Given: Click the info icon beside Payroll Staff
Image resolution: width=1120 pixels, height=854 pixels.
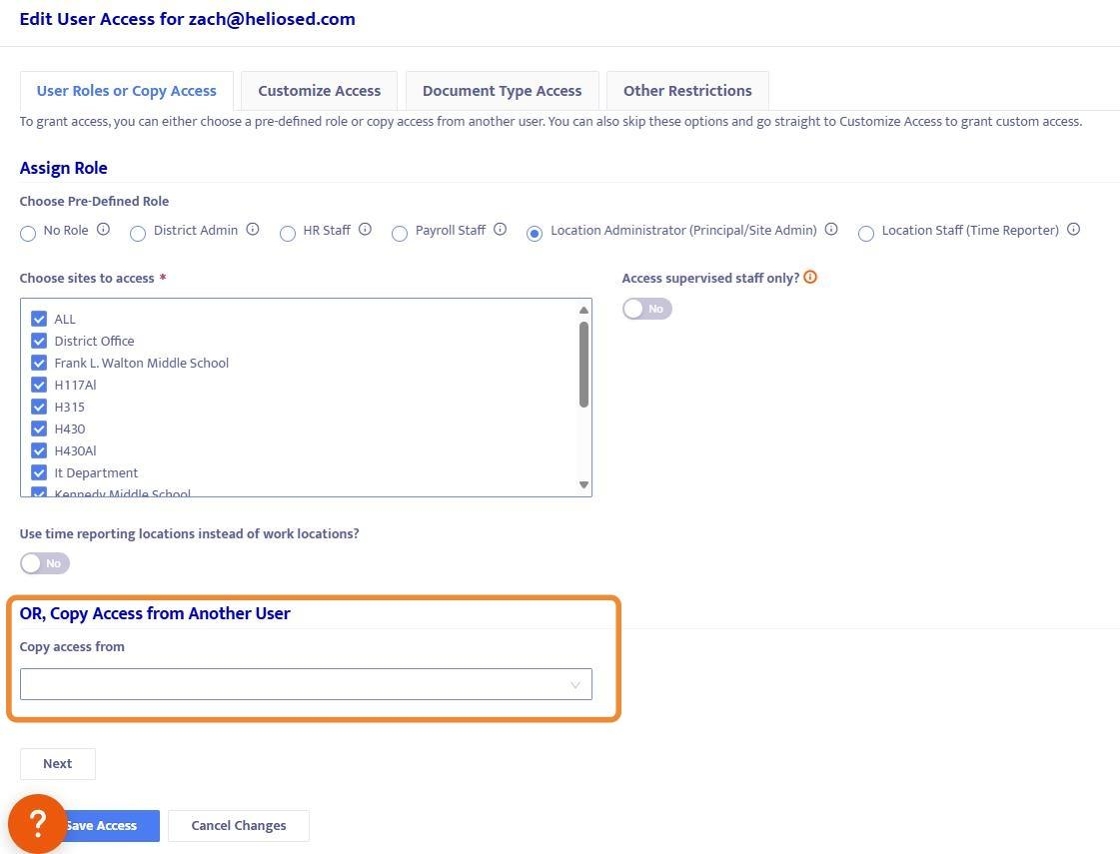Looking at the screenshot, I should tap(500, 230).
